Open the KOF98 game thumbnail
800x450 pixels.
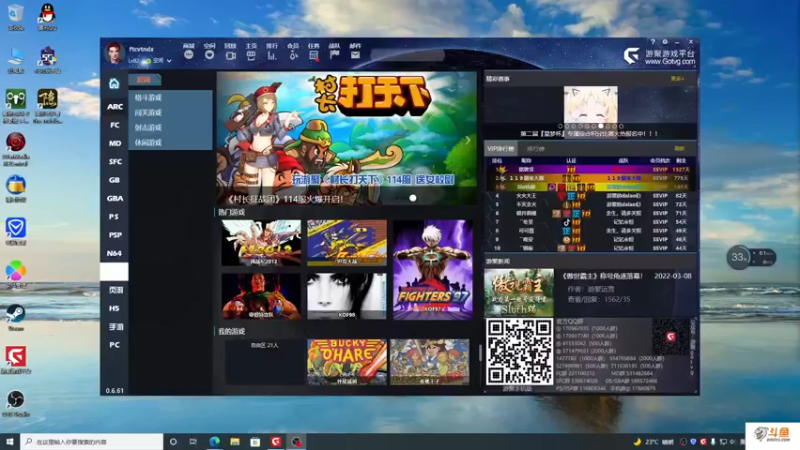[347, 296]
